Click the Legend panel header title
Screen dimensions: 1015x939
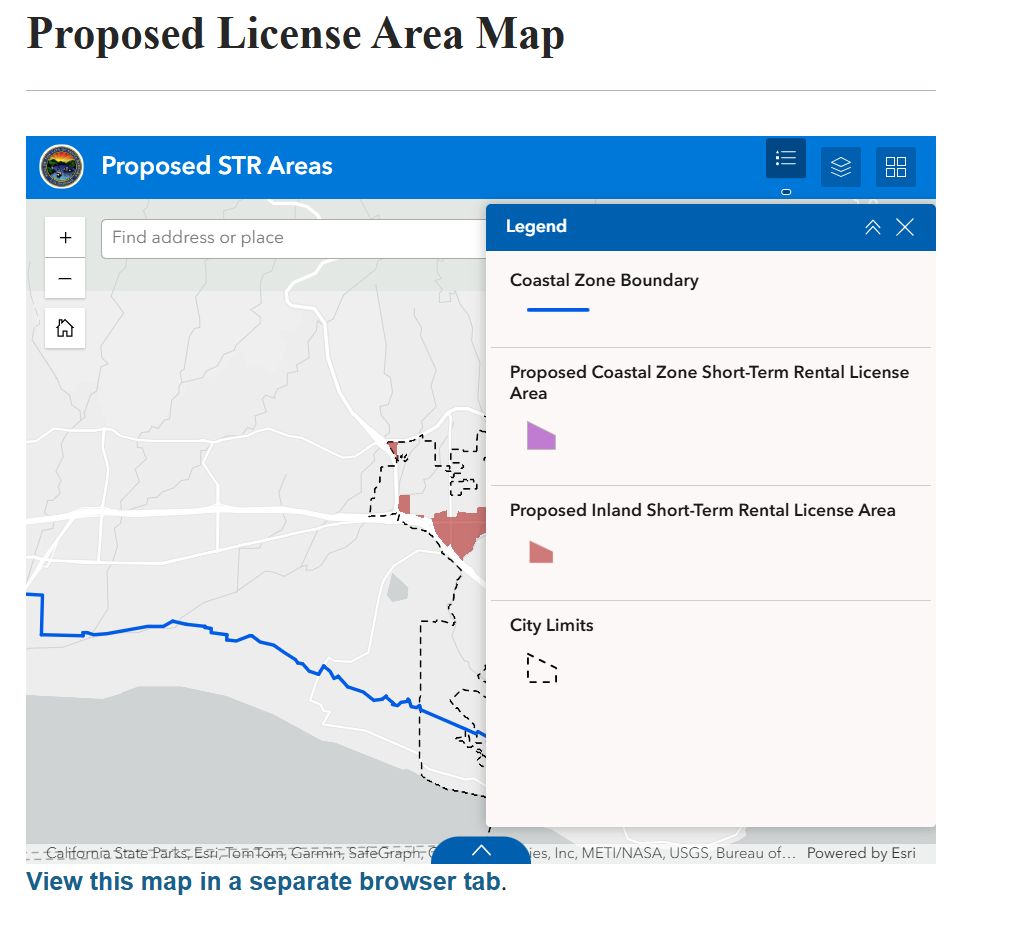point(536,227)
